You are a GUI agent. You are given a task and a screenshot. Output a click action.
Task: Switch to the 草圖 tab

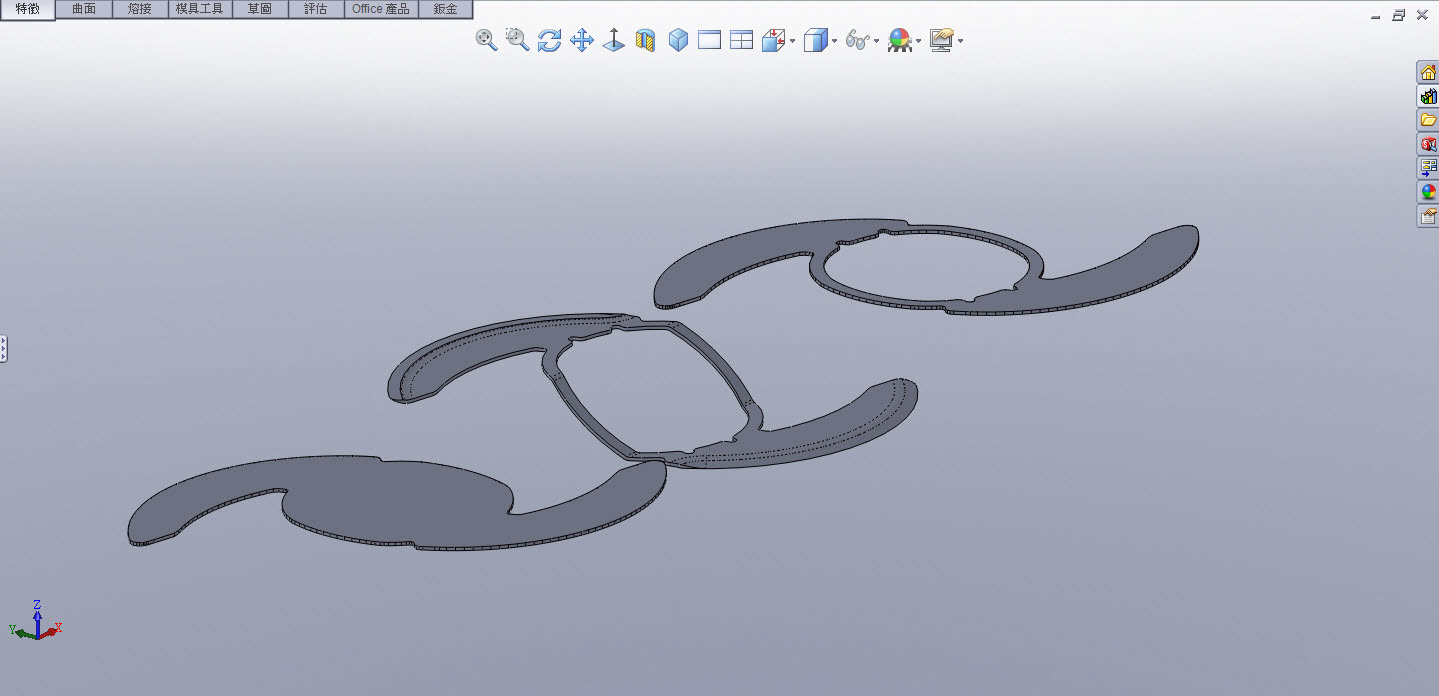tap(260, 9)
